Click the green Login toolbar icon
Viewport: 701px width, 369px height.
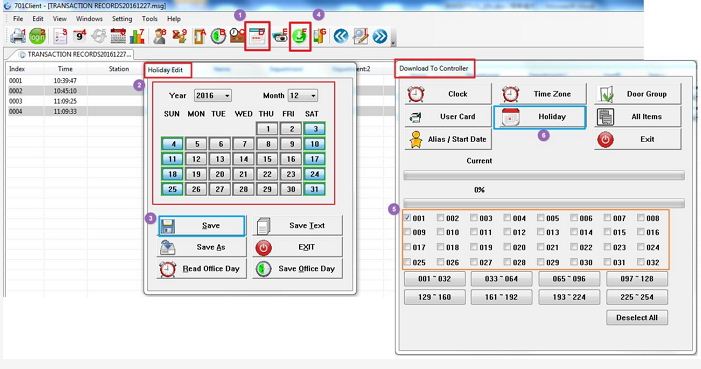tap(38, 36)
